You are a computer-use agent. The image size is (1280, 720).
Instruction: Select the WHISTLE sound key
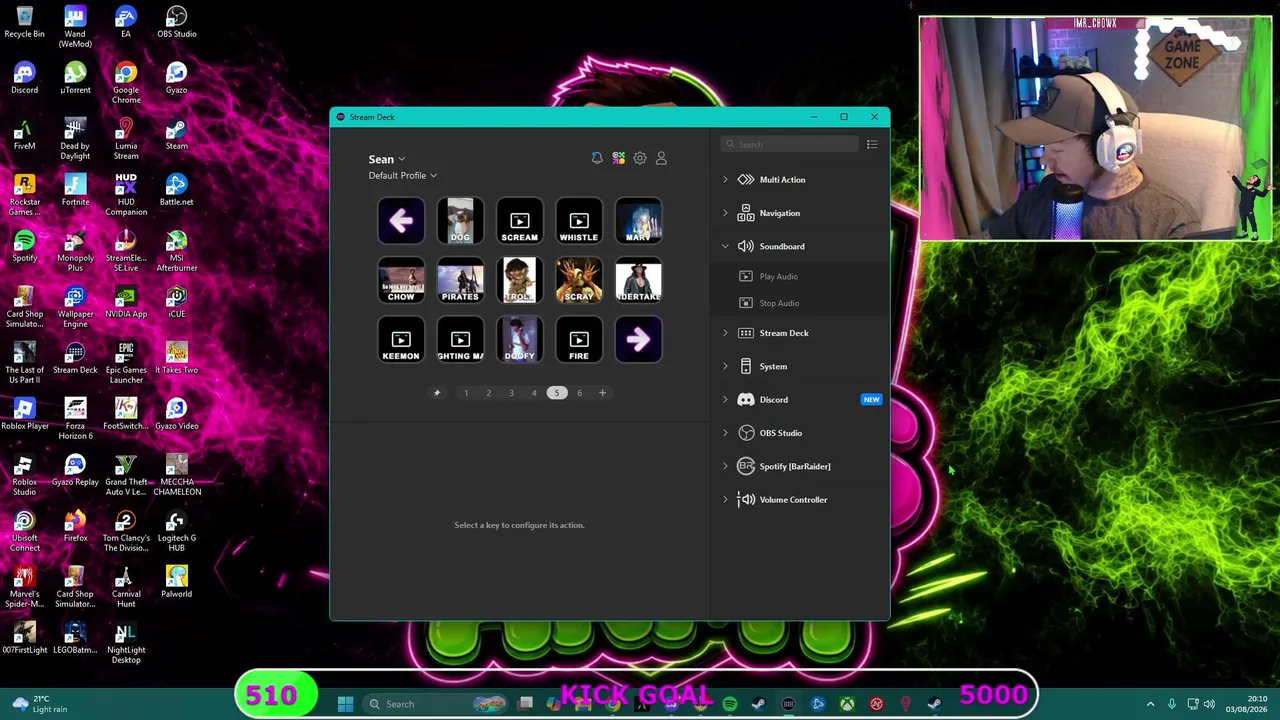pos(579,221)
